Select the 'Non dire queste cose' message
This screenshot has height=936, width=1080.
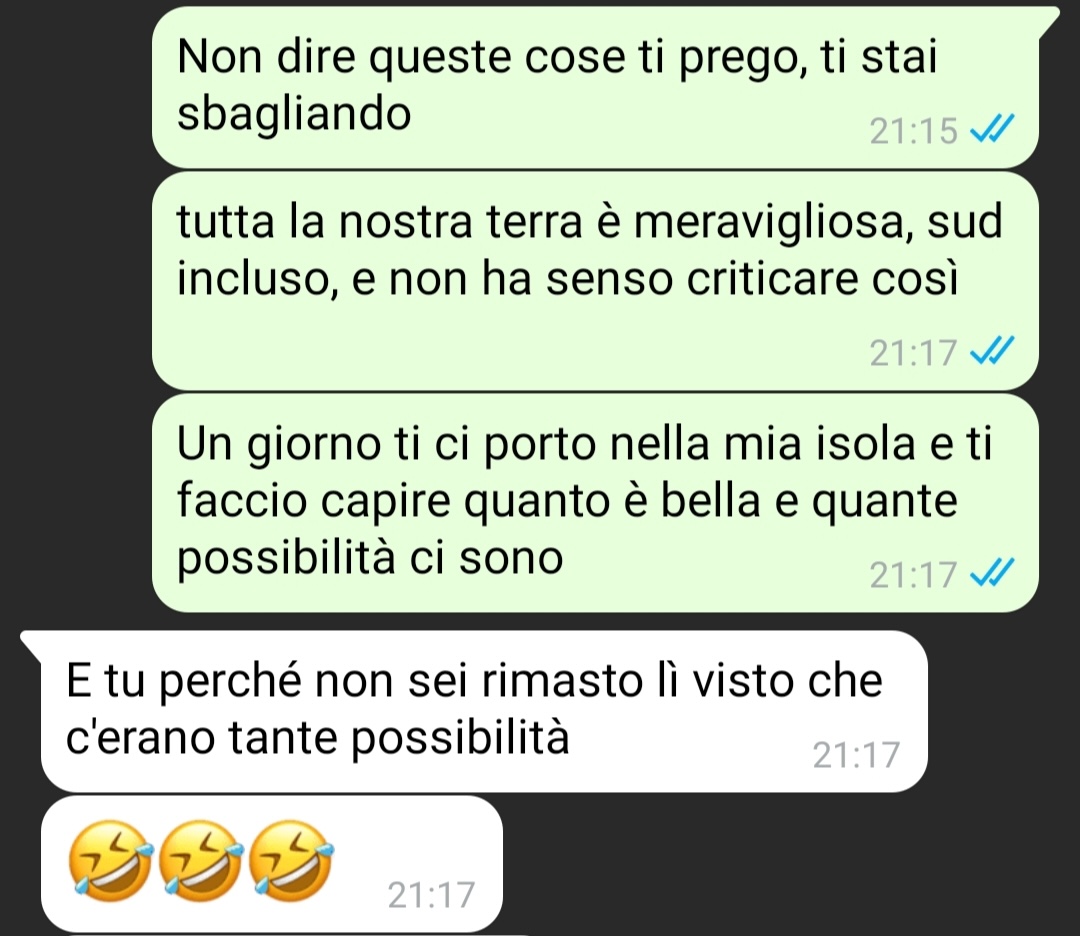595,87
